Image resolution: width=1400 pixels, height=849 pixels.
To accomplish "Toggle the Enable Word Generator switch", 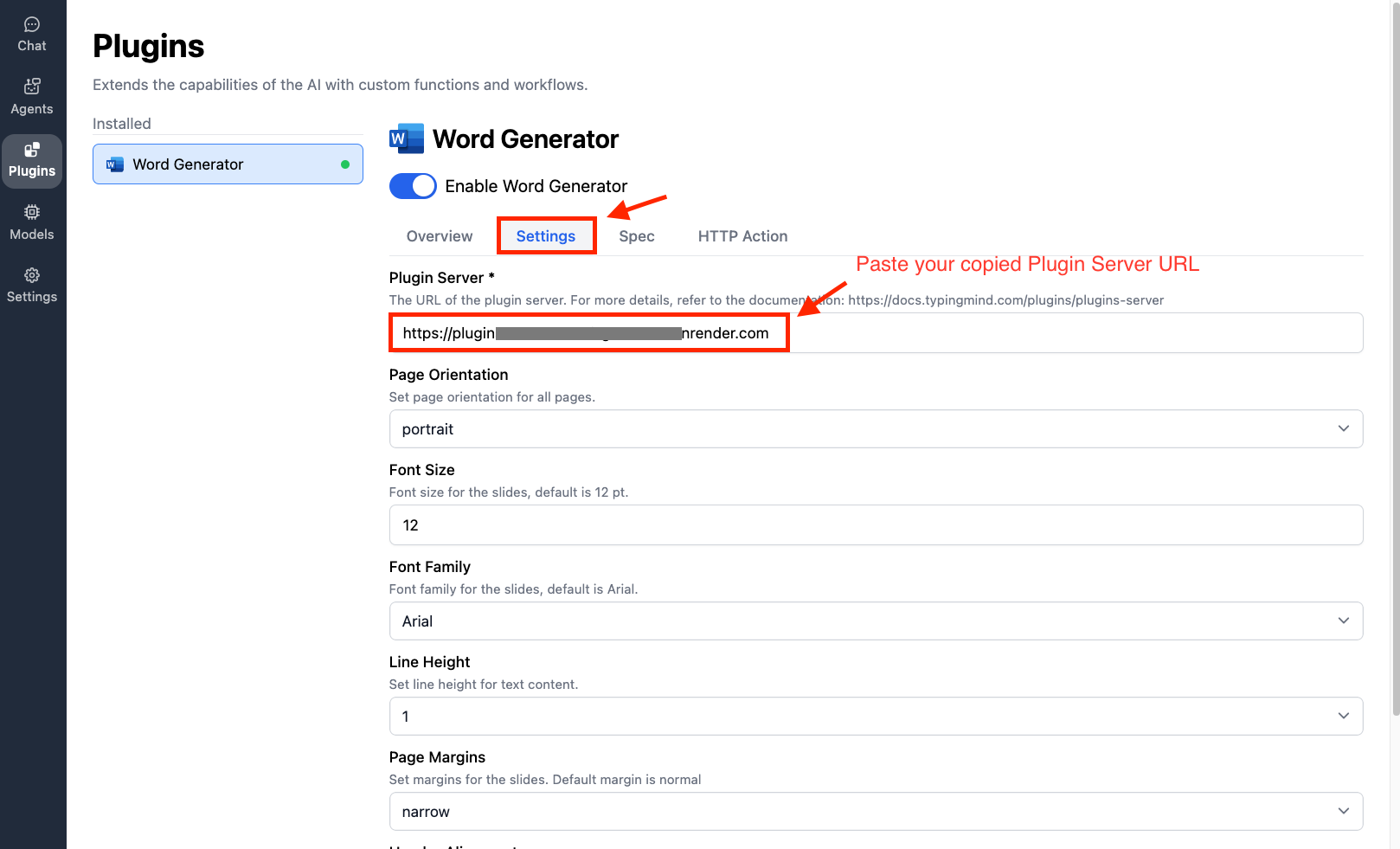I will coord(413,186).
